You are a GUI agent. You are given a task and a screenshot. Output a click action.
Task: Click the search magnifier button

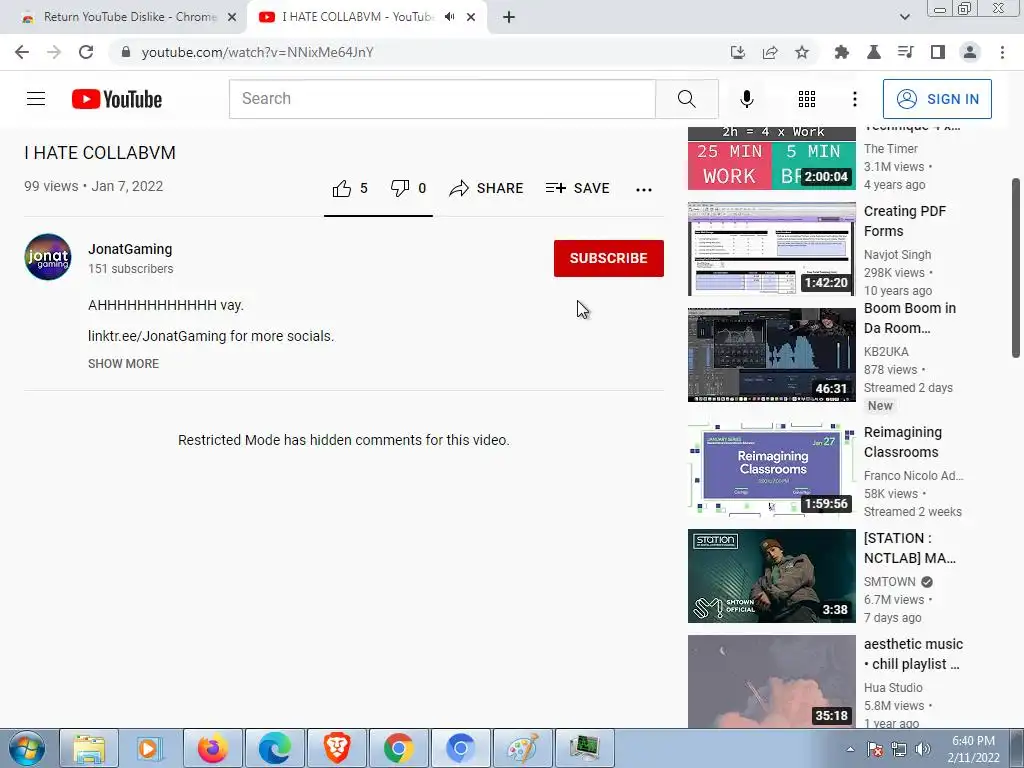686,99
